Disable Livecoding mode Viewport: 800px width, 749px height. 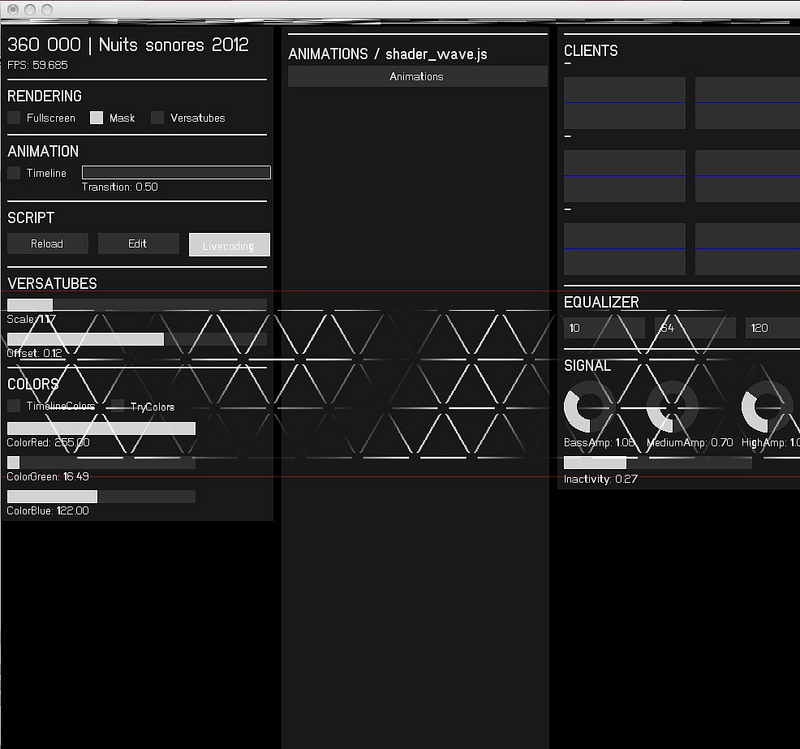229,243
